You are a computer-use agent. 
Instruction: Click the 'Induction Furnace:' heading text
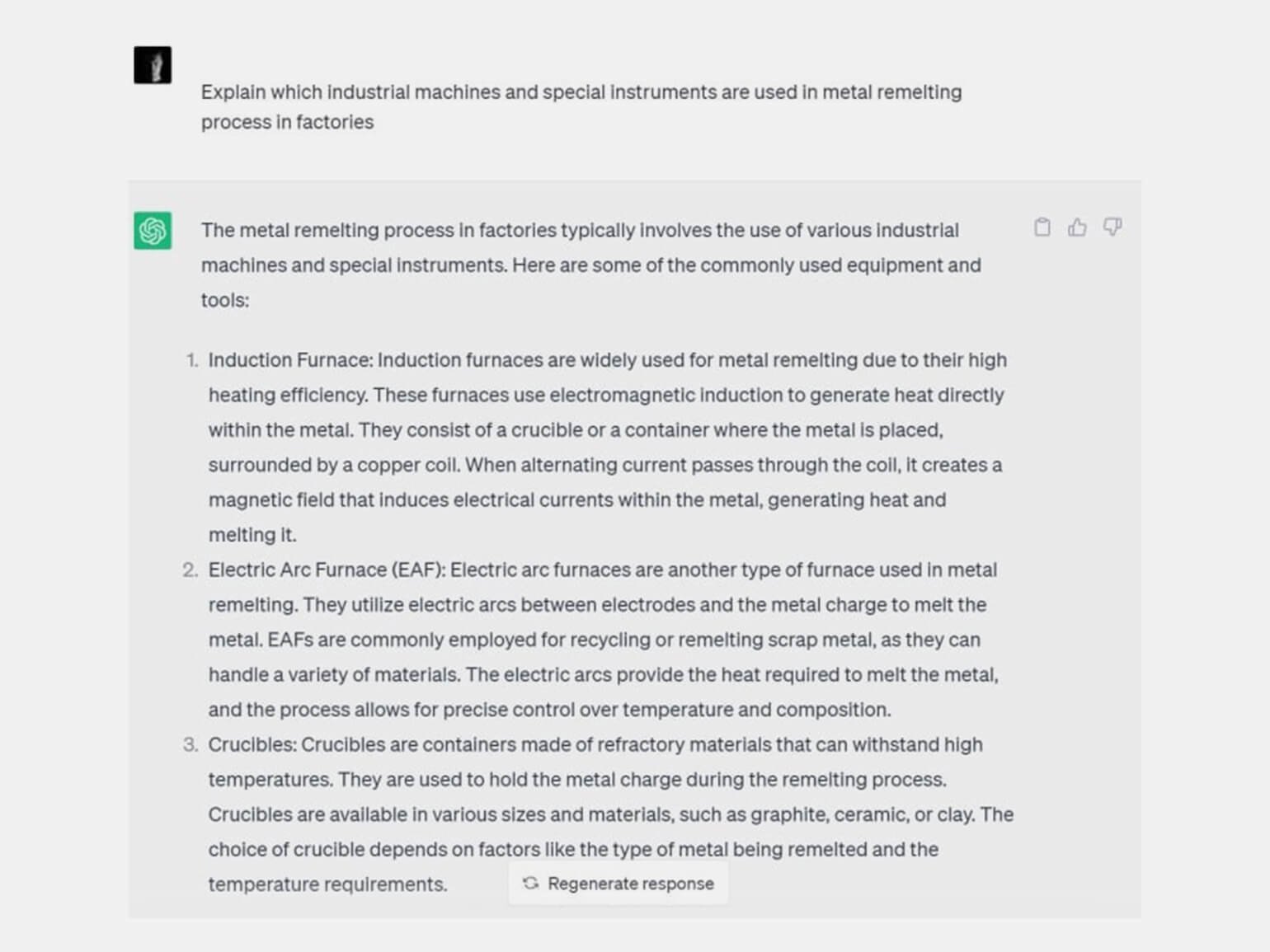[x=291, y=360]
